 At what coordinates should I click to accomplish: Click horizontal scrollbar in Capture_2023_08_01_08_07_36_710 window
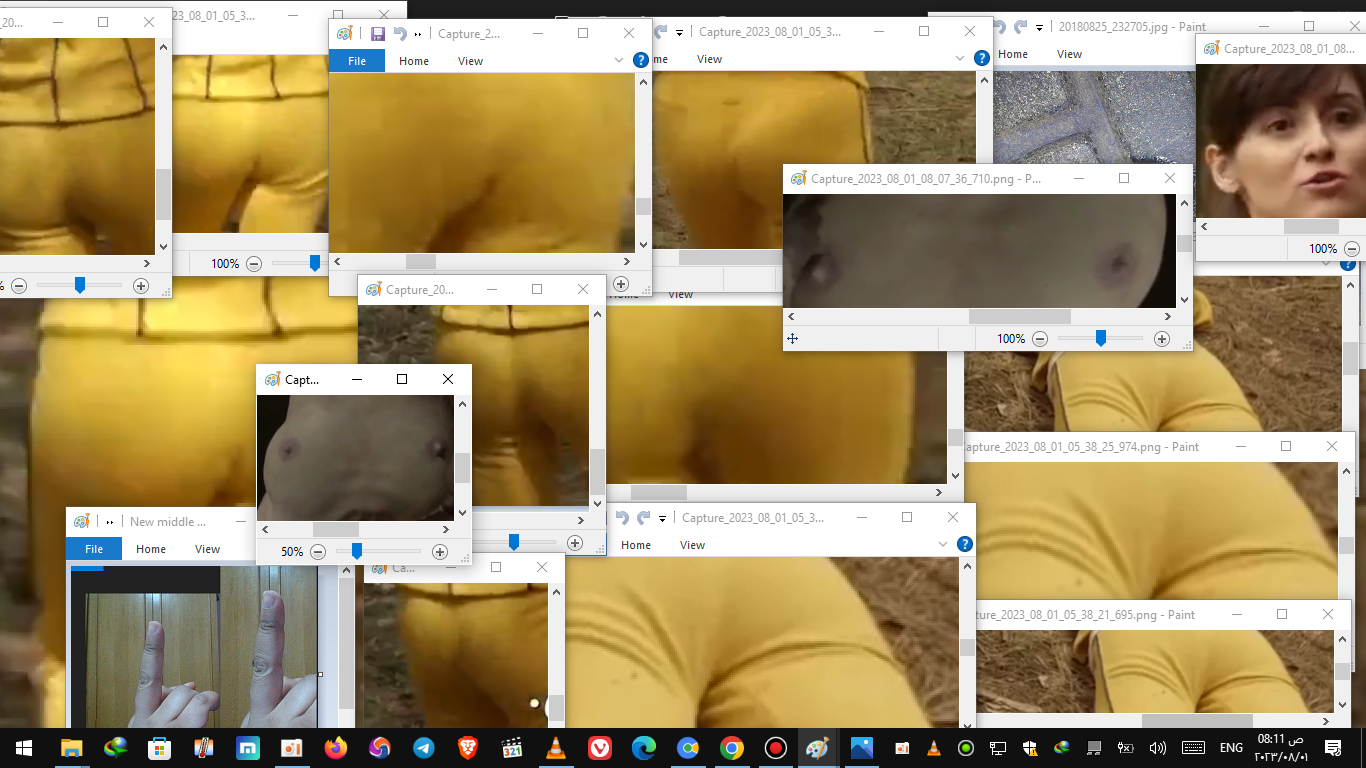pyautogui.click(x=1019, y=316)
